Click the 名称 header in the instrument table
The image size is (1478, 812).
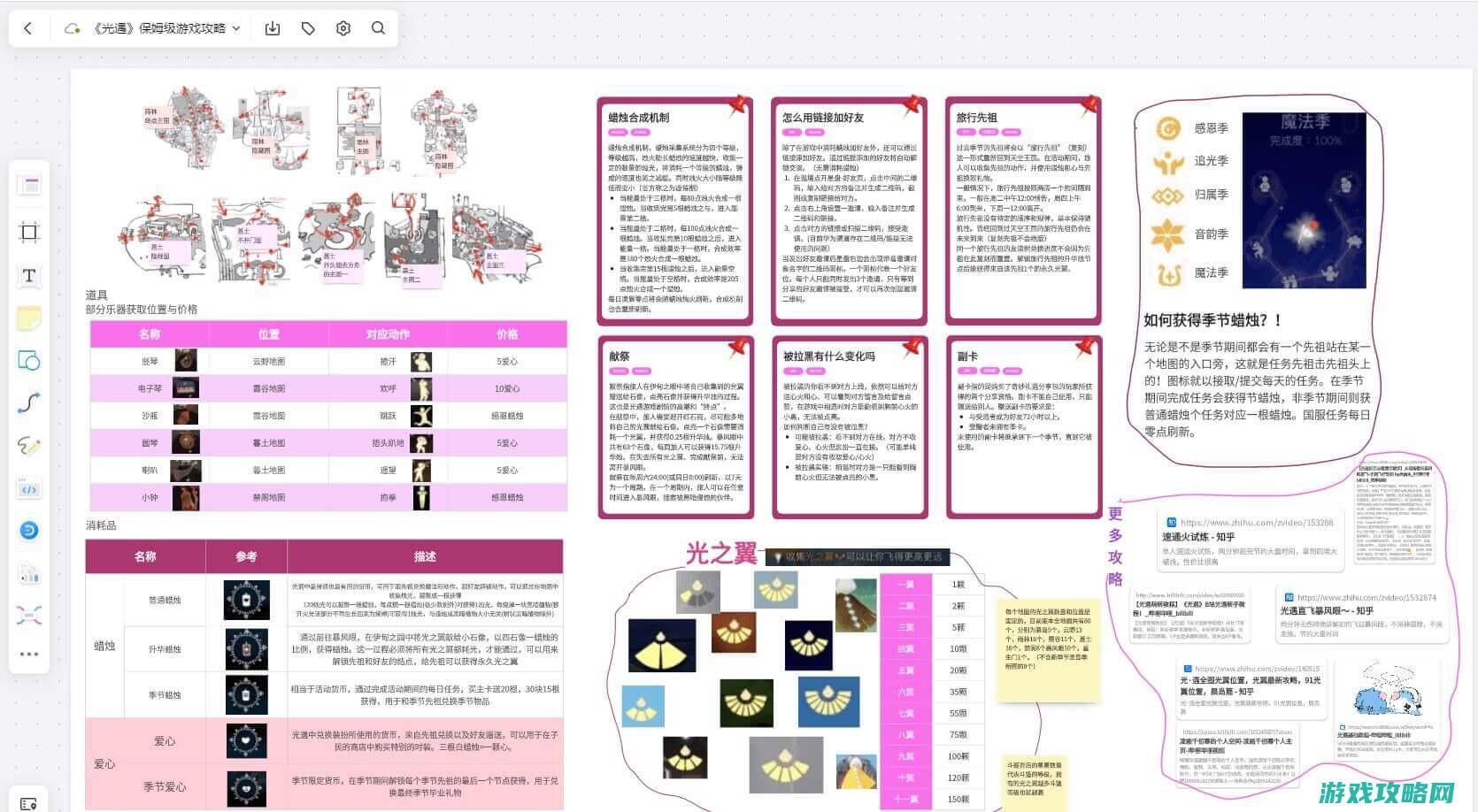150,334
